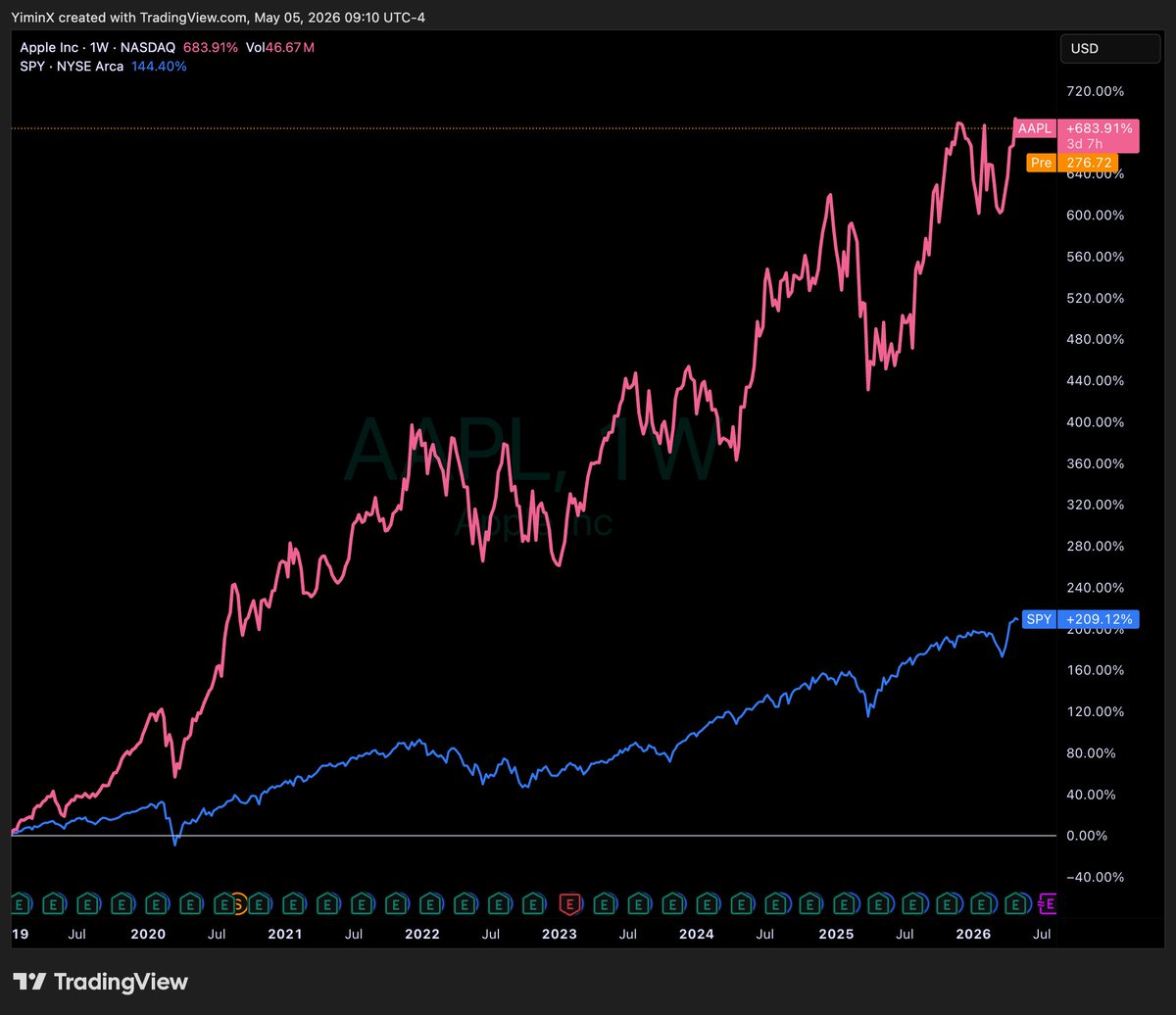Screen dimensions: 1176x1015
Task: Select the orange Pre 276.72 label
Action: click(1072, 163)
